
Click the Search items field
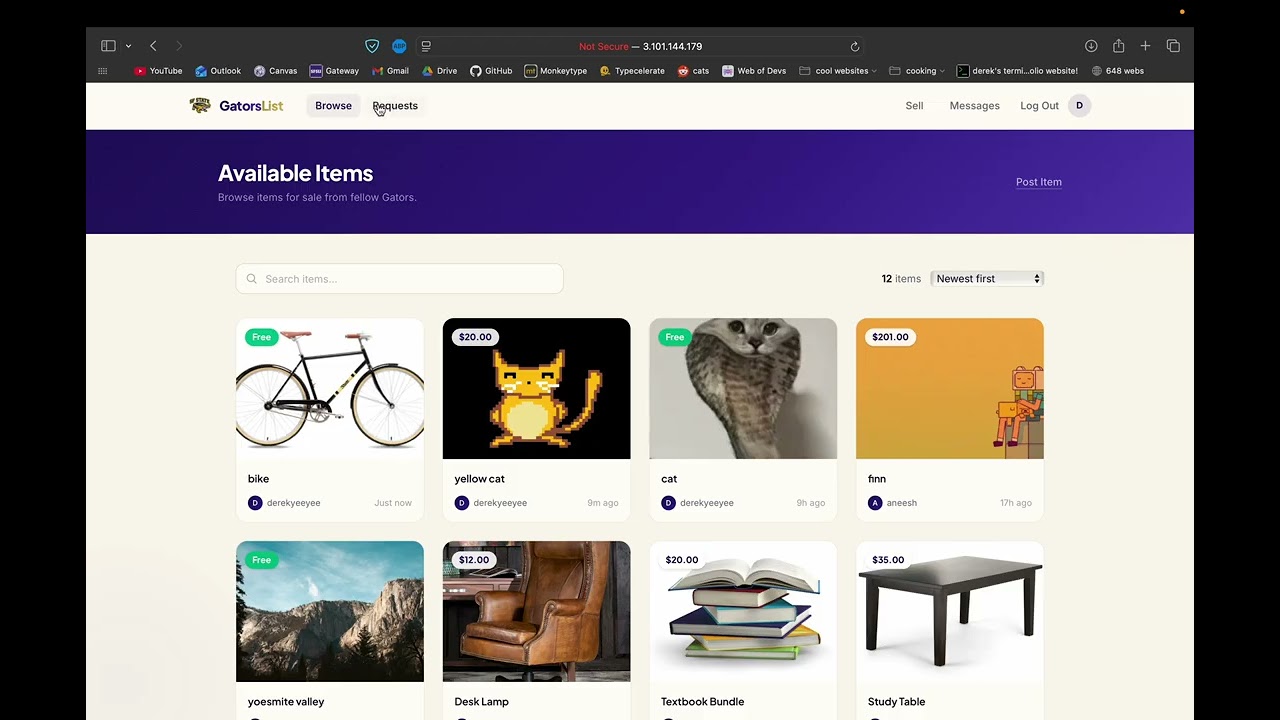pyautogui.click(x=400, y=279)
